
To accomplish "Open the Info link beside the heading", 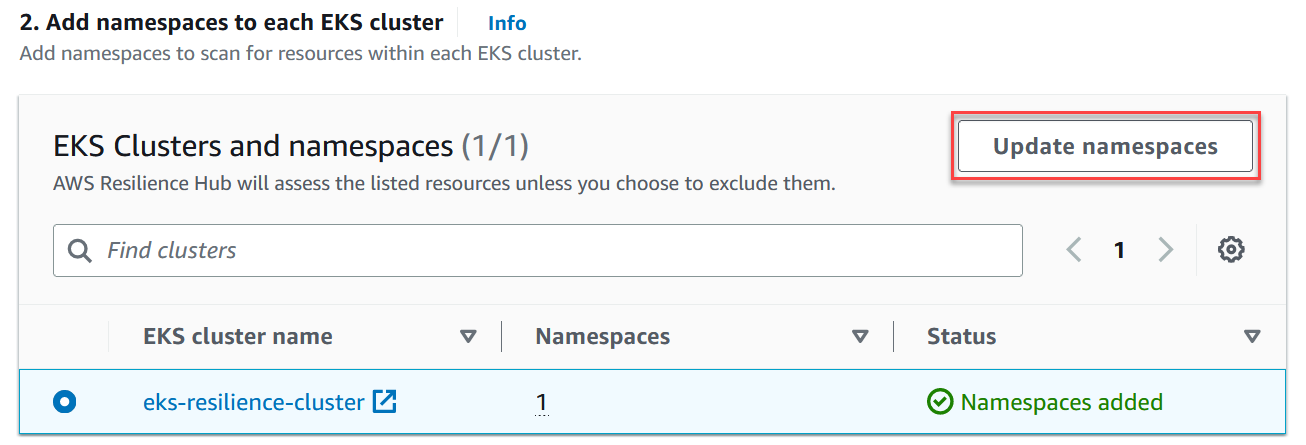I will click(x=507, y=23).
